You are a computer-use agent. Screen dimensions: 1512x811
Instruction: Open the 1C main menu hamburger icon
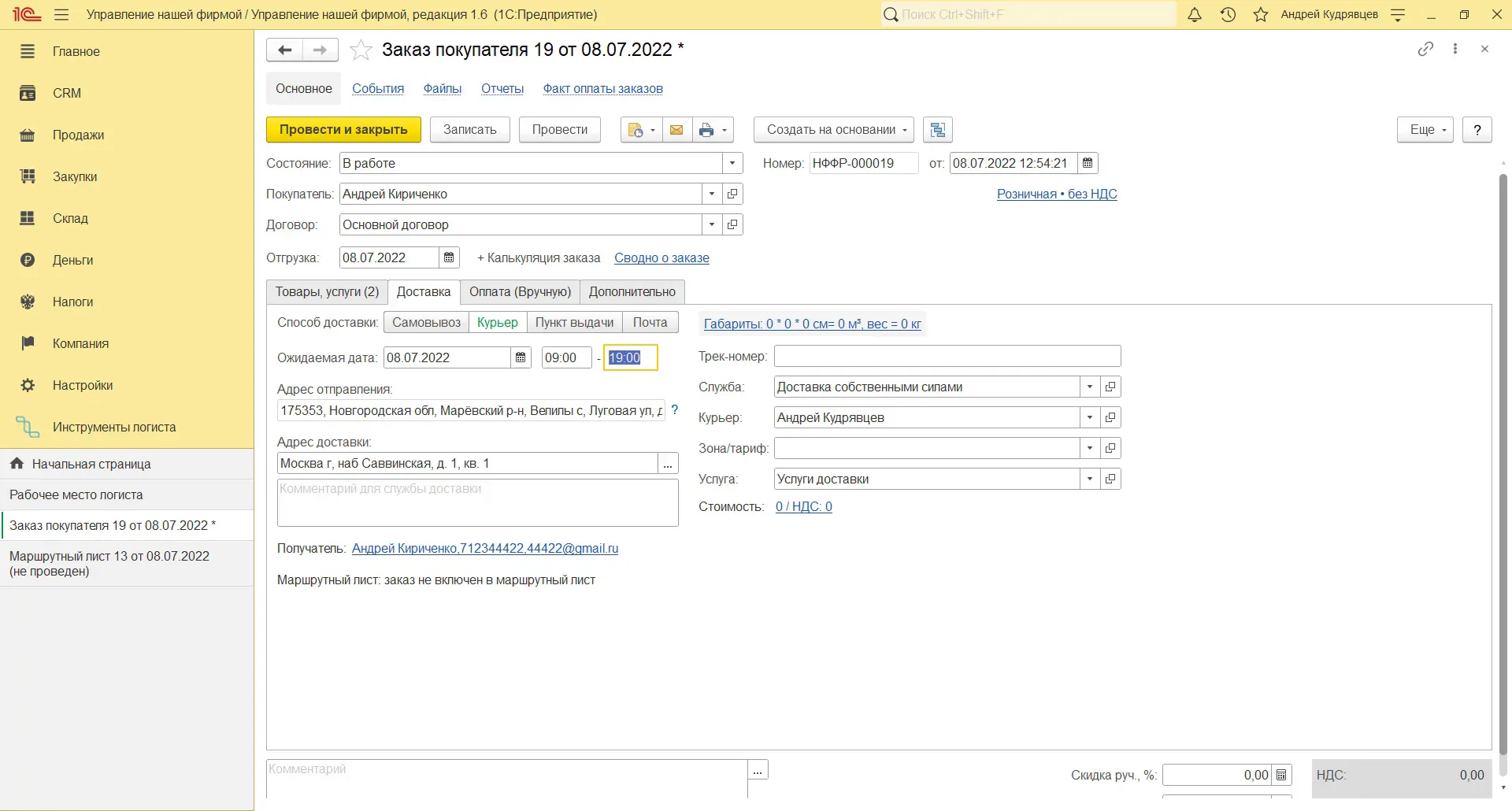pos(61,14)
